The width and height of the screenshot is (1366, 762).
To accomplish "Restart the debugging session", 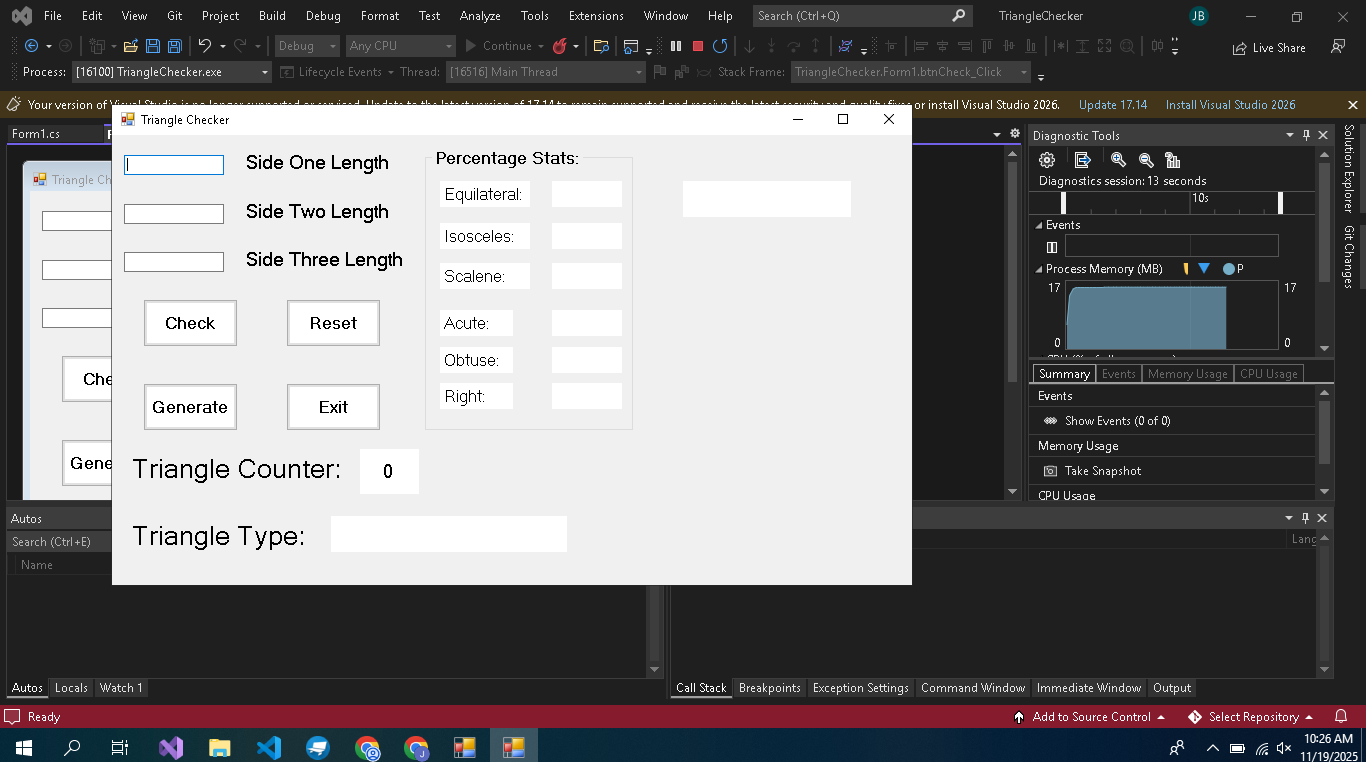I will coord(719,46).
